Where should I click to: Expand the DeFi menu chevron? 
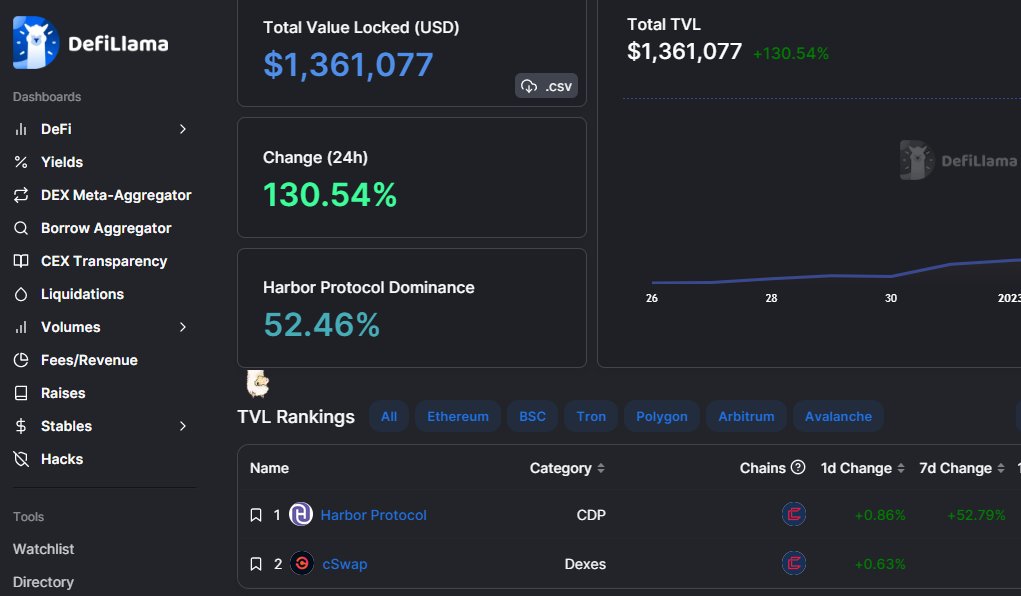click(183, 129)
